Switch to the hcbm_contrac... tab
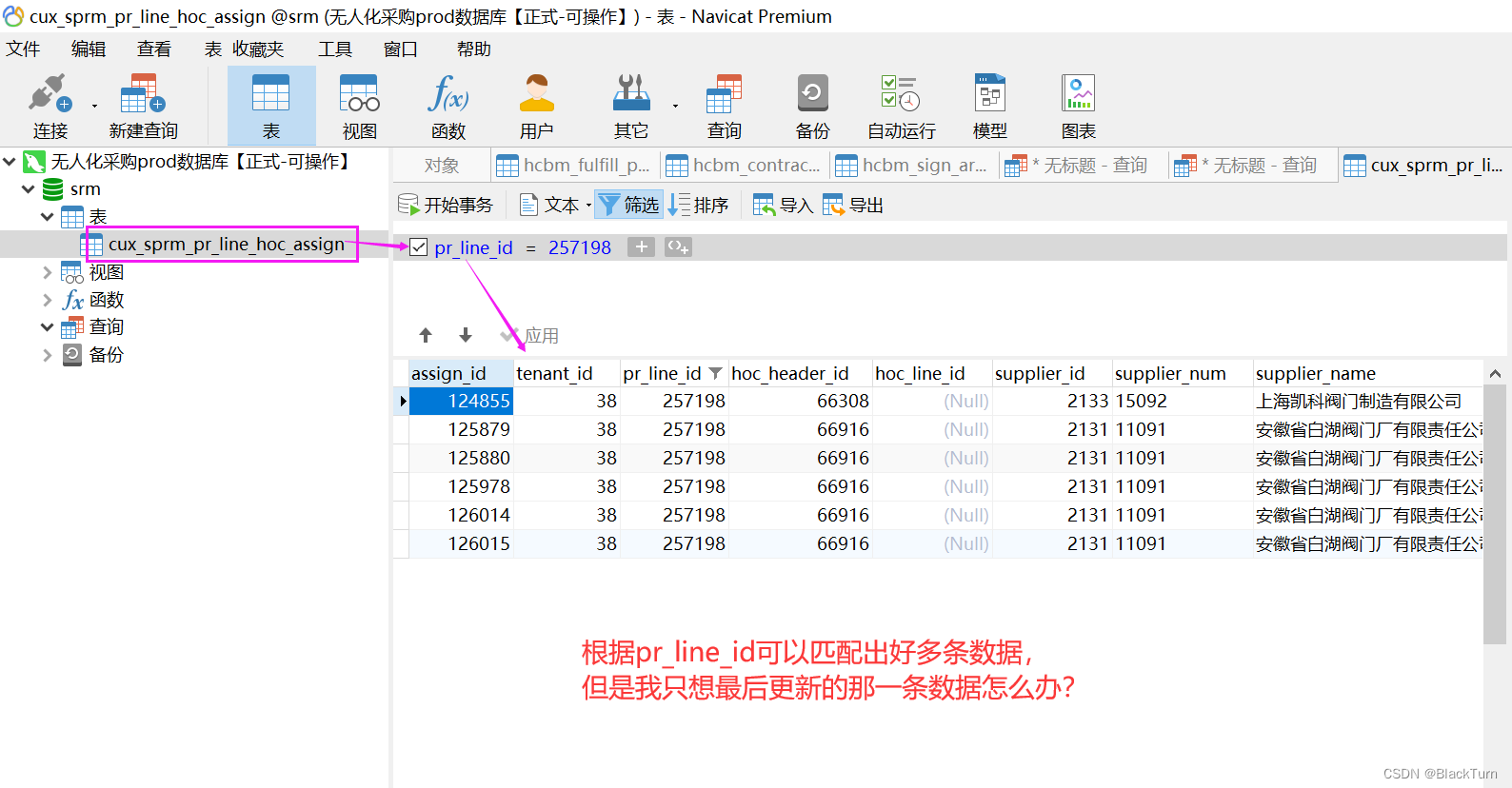Viewport: 1512px width, 788px height. [x=745, y=166]
